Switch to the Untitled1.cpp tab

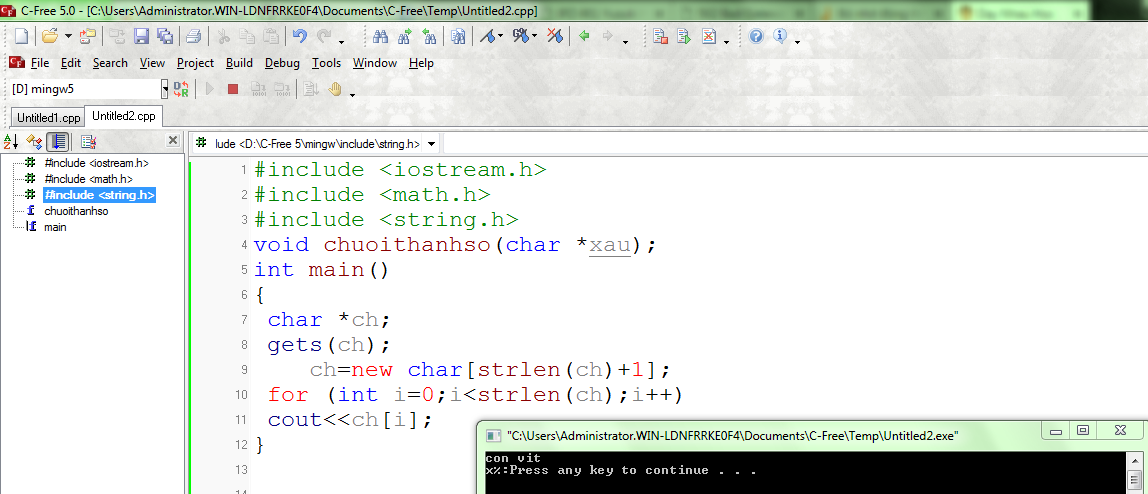48,117
